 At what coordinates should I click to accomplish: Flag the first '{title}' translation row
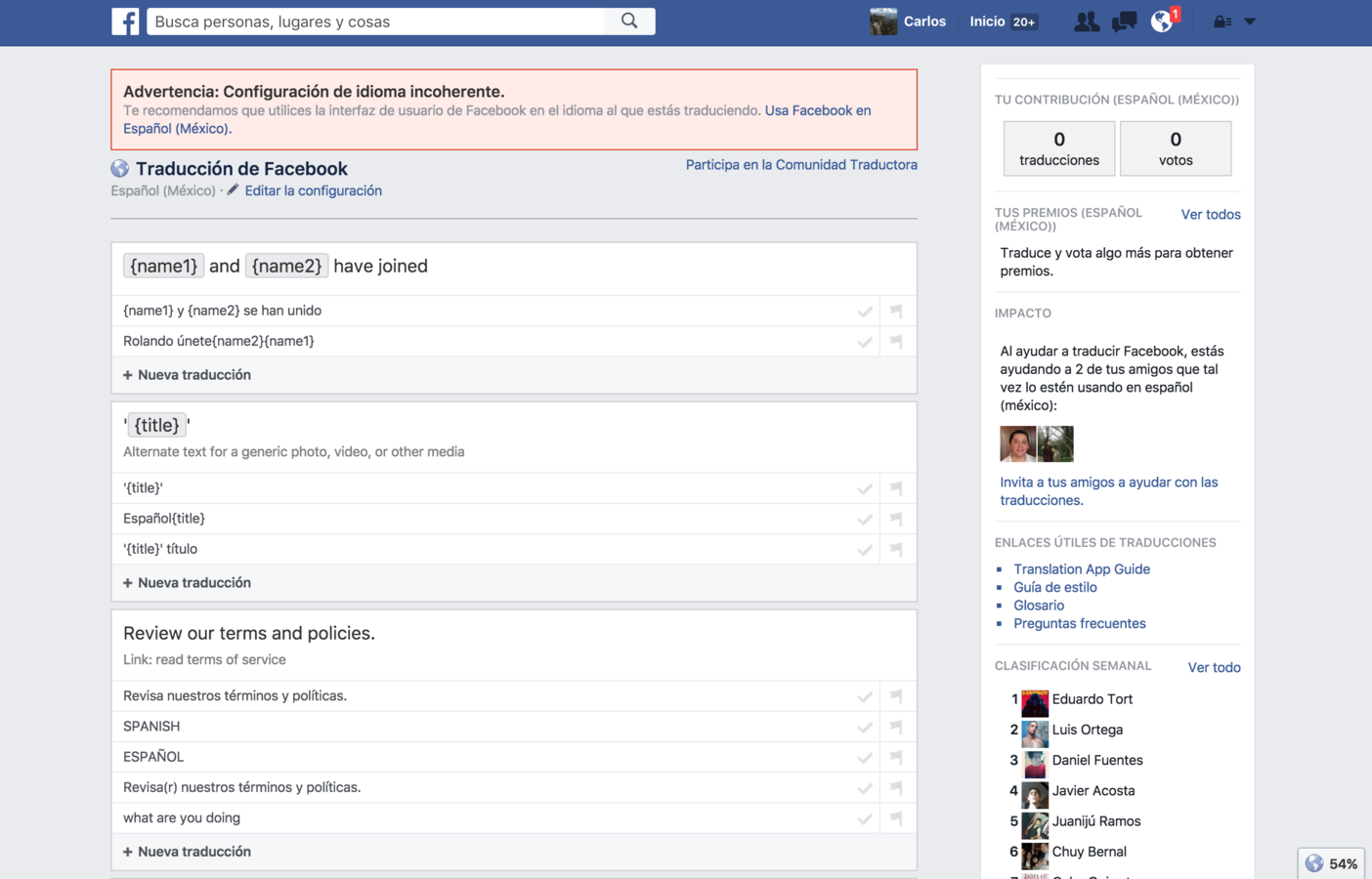(x=896, y=488)
